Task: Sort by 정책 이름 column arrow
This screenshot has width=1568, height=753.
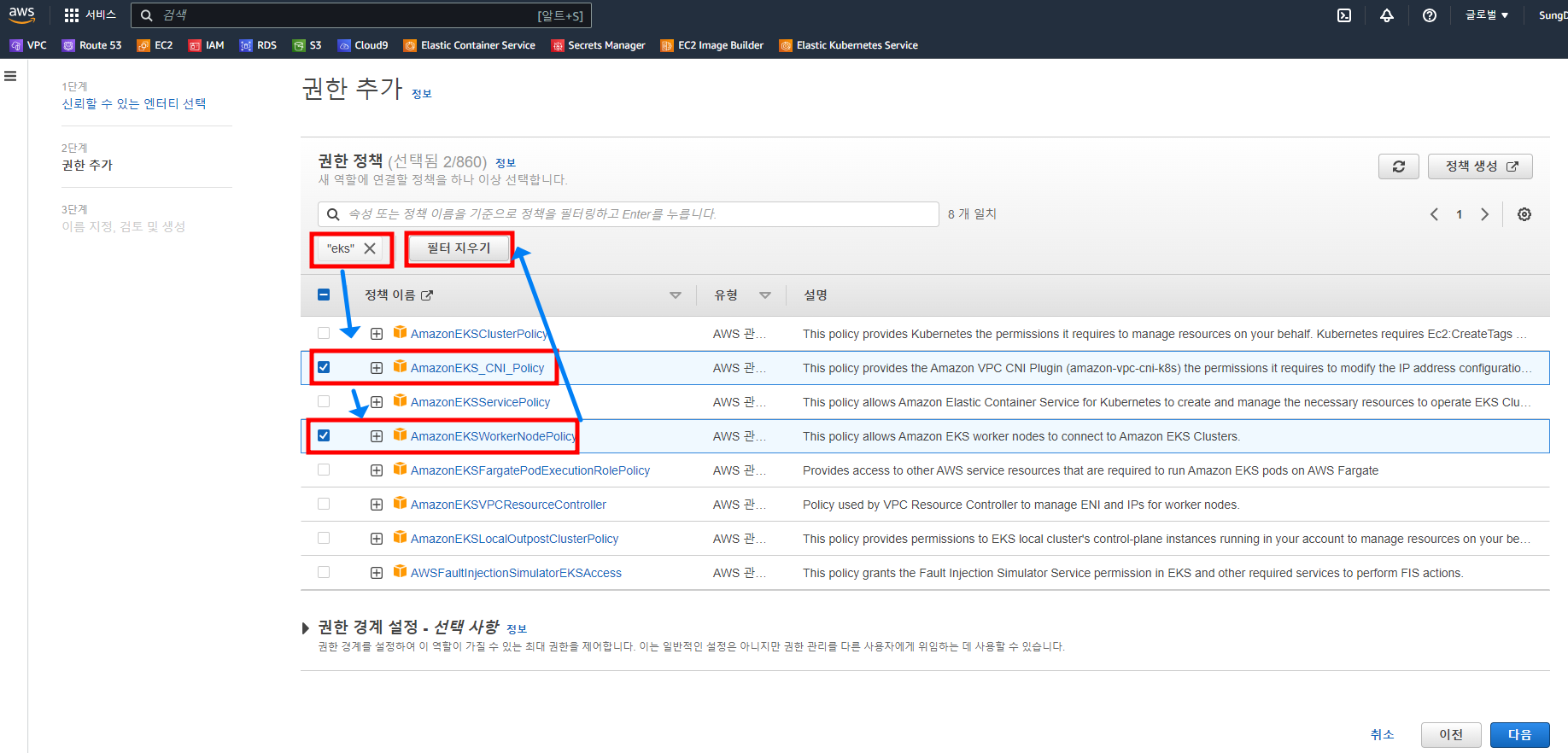Action: coord(676,295)
